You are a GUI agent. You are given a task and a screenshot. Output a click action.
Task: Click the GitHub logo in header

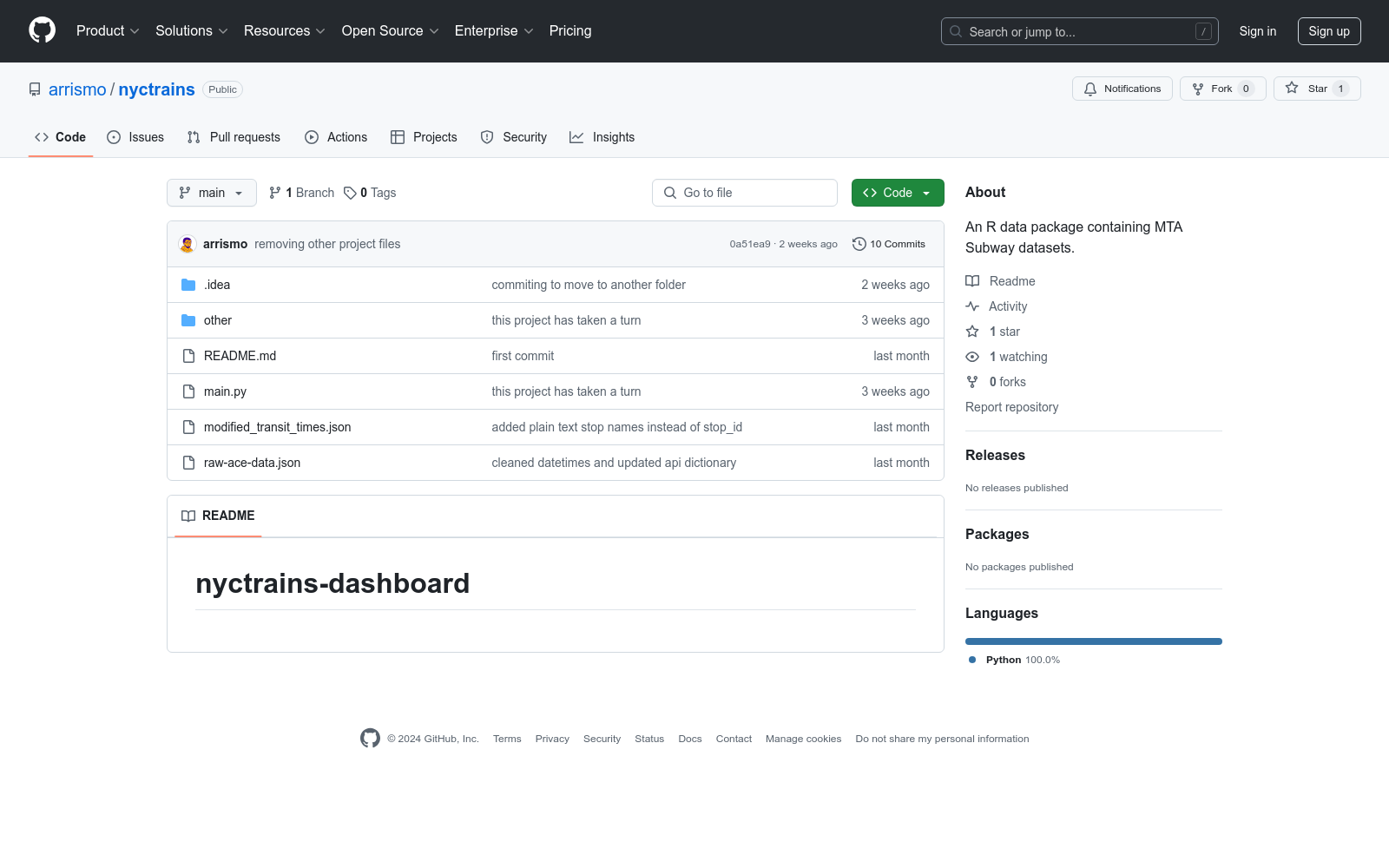pos(42,30)
